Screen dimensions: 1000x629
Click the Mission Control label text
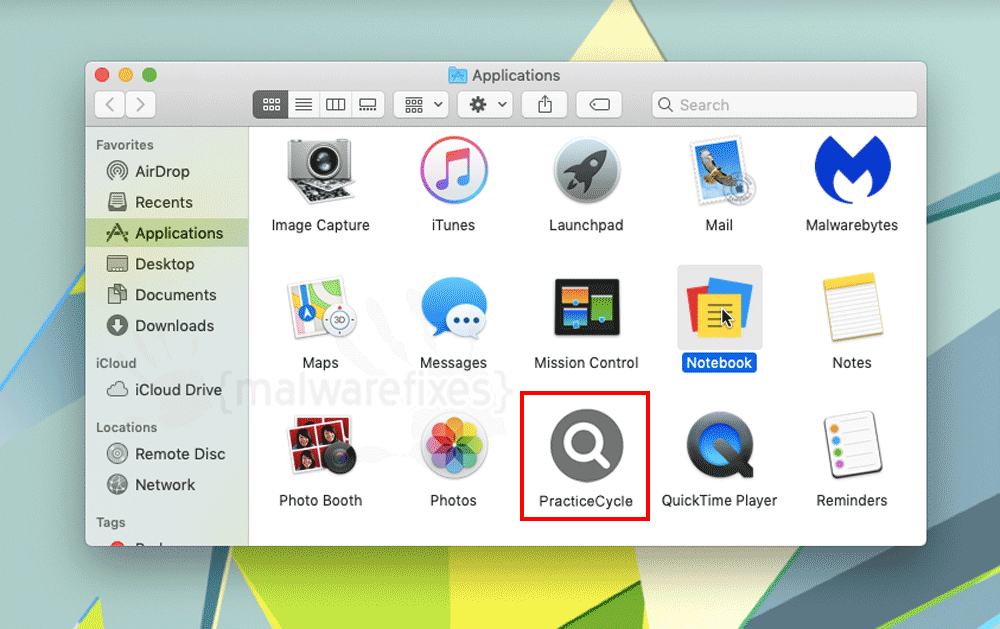(586, 363)
